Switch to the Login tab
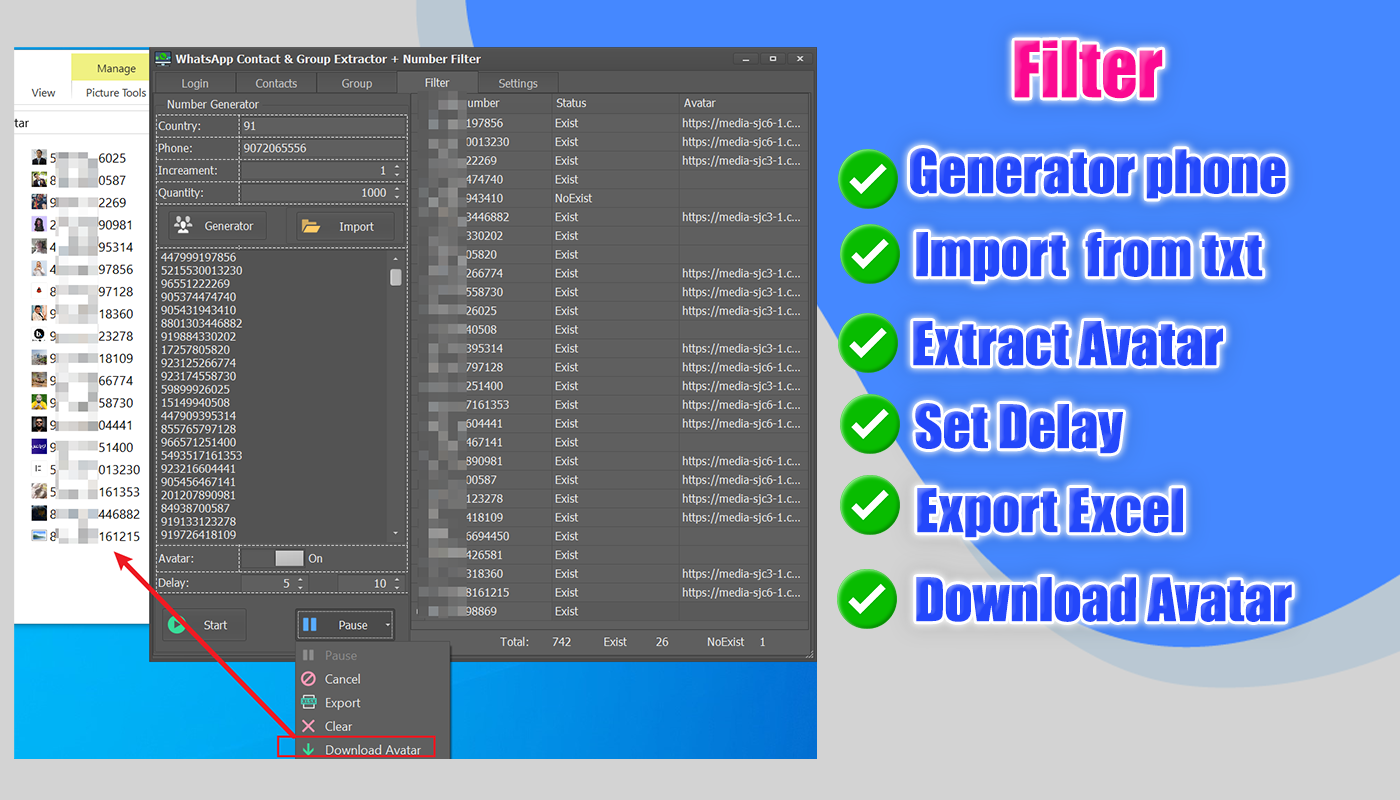1400x800 pixels. (x=195, y=83)
